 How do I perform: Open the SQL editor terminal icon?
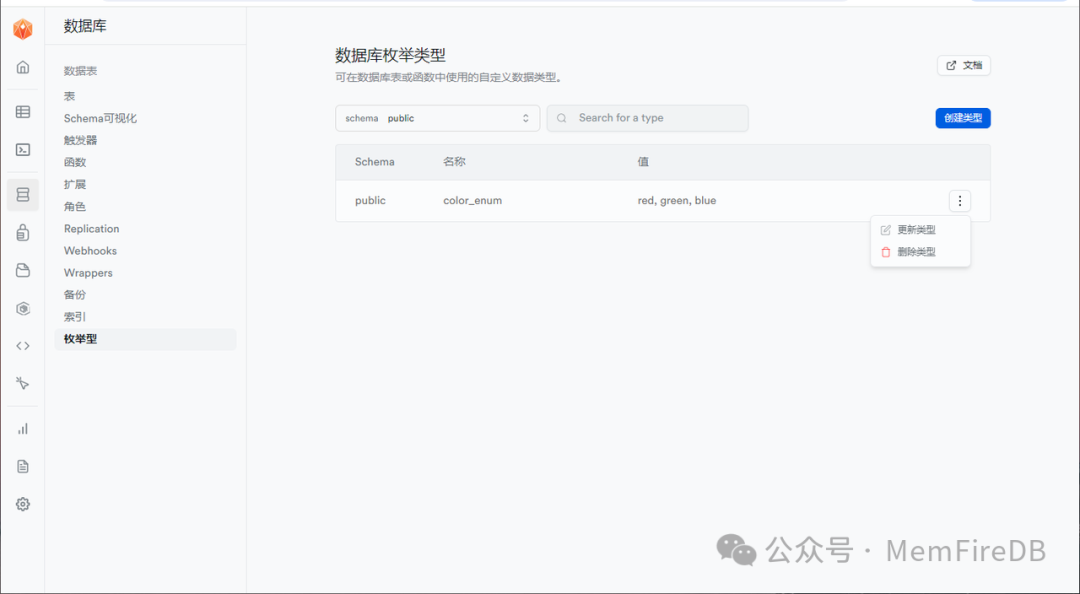23,150
